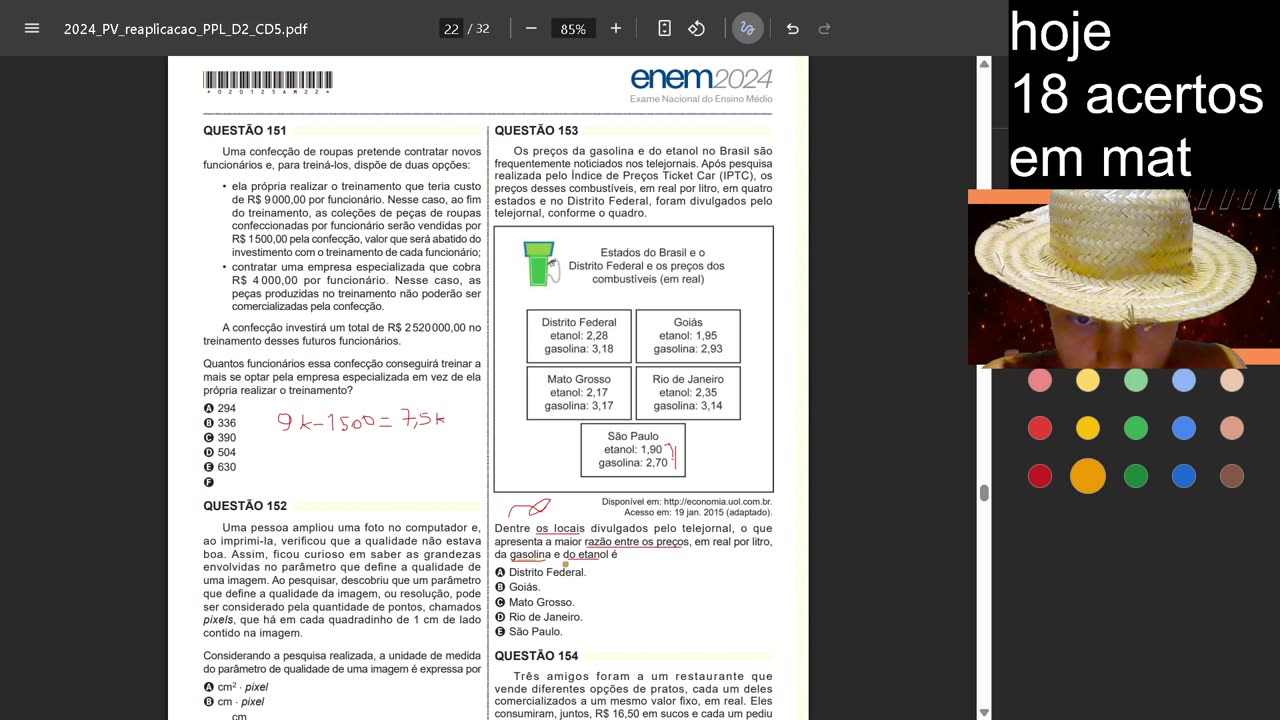Click answer option 336 in Questão 151

(220, 423)
